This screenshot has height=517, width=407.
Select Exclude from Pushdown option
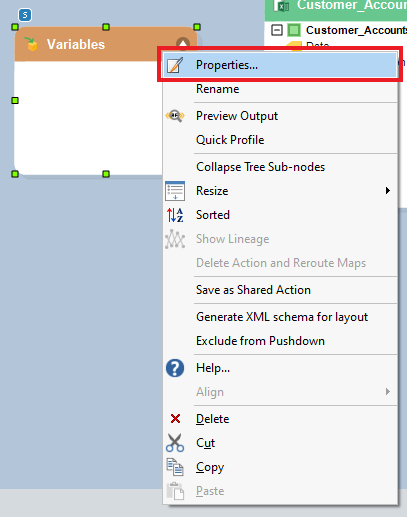coord(260,341)
